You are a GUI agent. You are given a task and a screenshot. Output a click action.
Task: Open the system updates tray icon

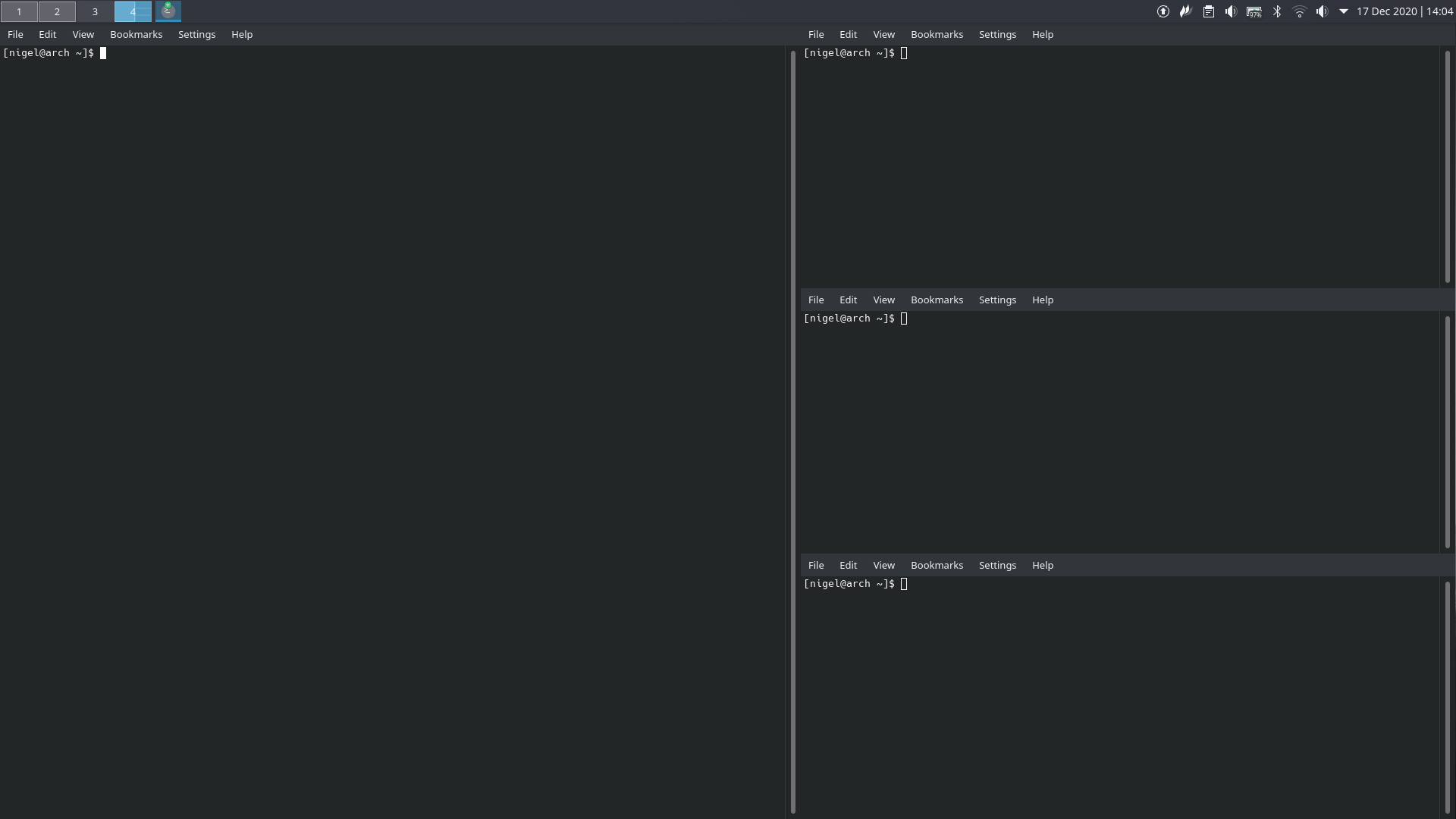[1163, 11]
